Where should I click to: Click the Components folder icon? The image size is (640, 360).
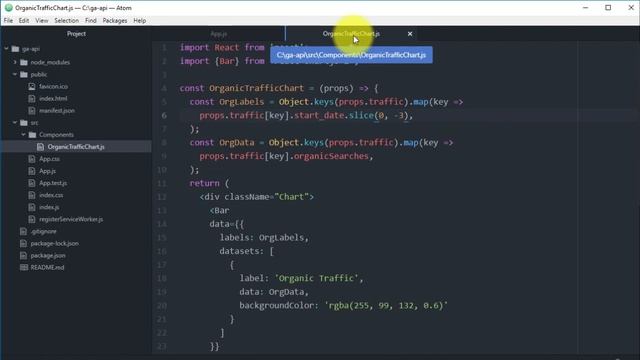click(33, 135)
